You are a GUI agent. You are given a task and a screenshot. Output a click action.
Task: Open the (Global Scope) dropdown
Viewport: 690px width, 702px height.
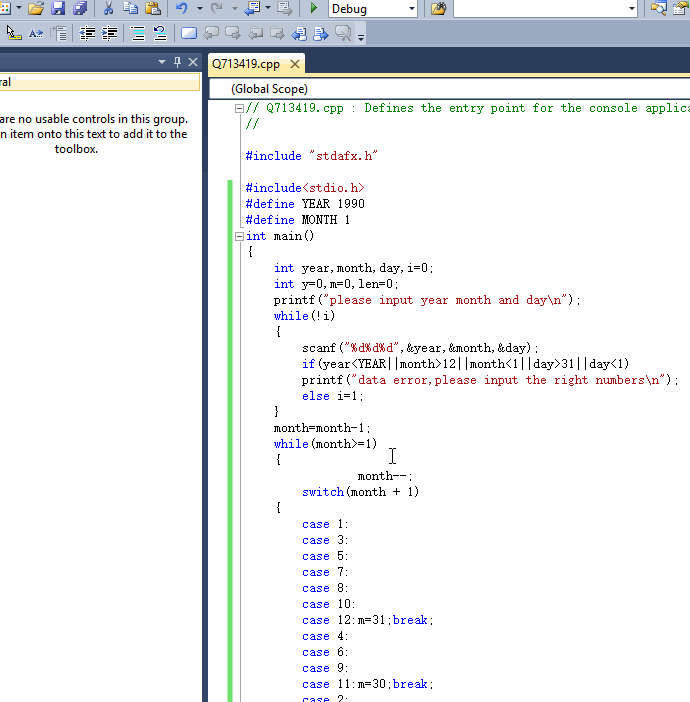tap(449, 89)
